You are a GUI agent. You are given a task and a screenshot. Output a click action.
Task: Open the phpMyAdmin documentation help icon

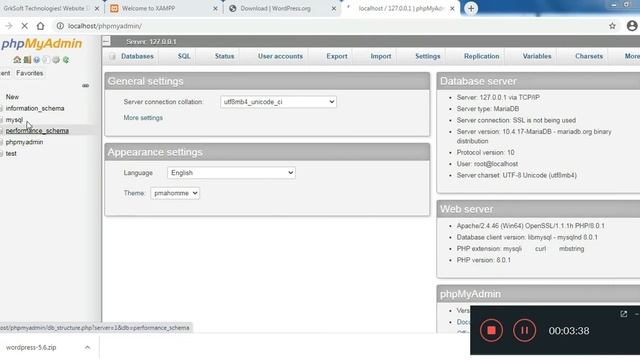pos(37,60)
